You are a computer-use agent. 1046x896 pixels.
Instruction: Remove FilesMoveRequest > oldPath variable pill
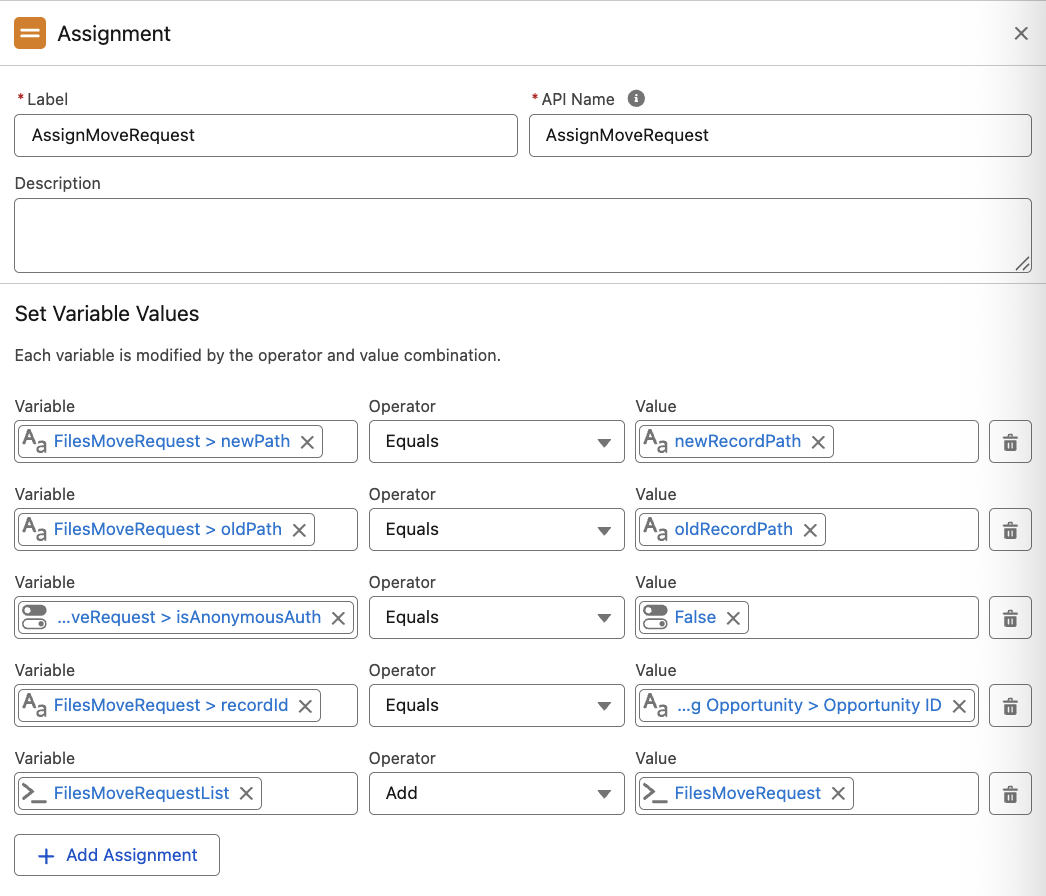point(299,530)
